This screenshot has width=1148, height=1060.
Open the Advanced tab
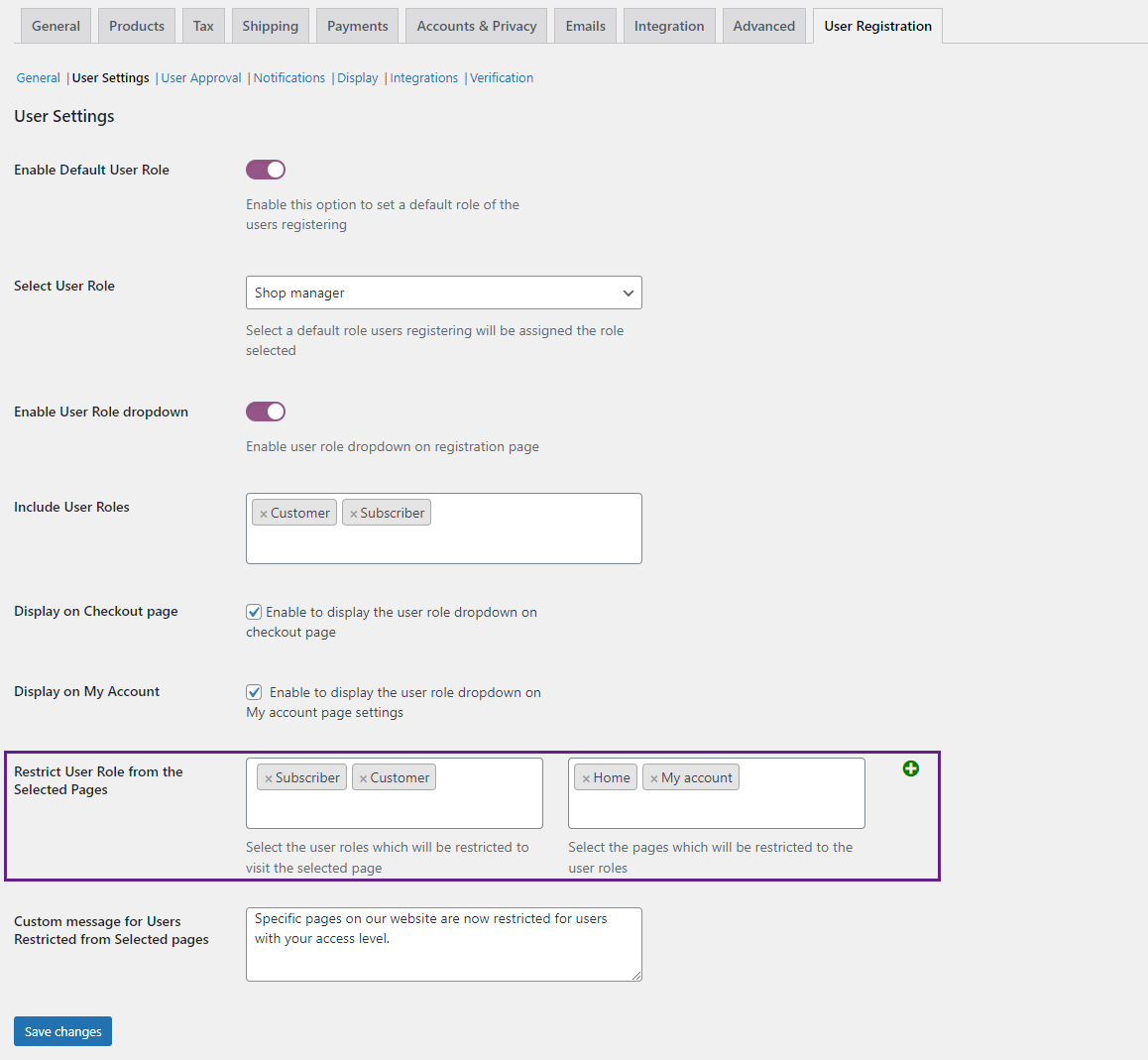click(x=763, y=27)
